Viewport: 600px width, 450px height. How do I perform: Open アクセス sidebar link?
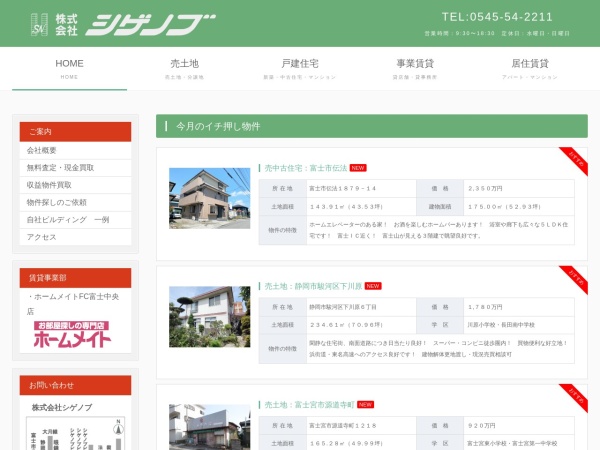point(75,237)
